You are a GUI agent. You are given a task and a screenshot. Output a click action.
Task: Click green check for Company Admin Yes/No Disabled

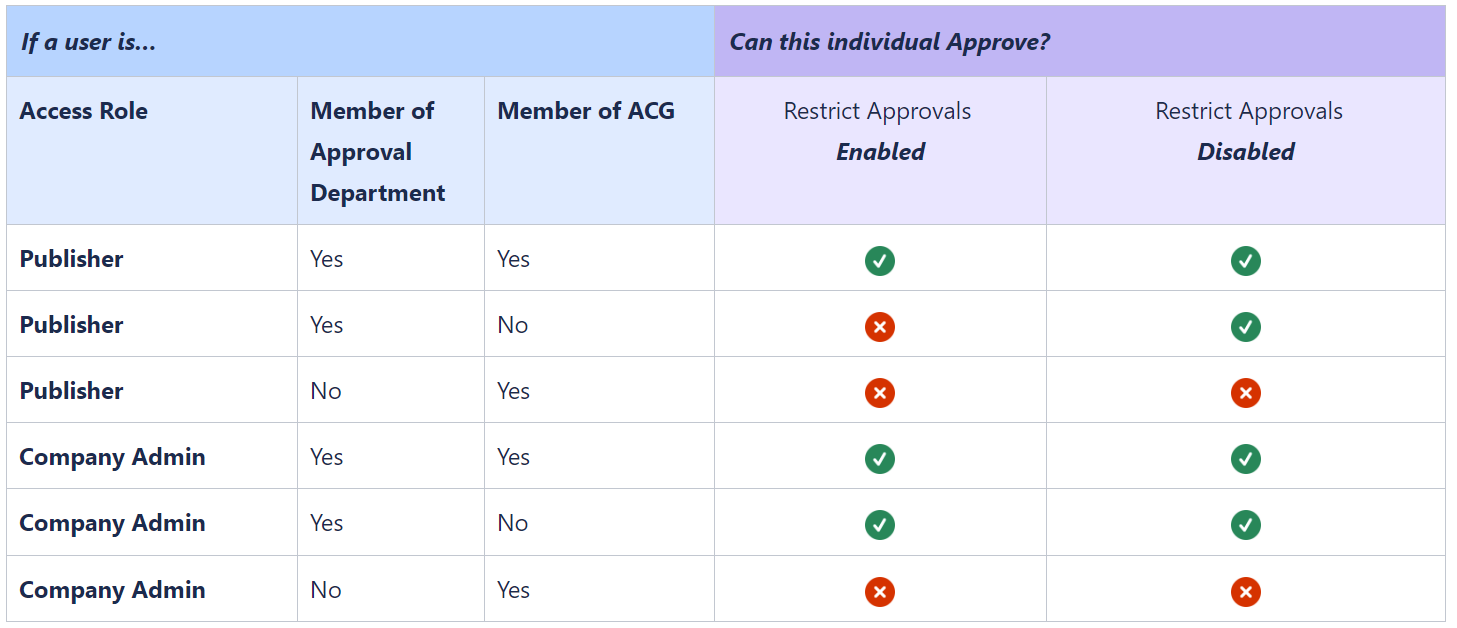pos(1246,525)
